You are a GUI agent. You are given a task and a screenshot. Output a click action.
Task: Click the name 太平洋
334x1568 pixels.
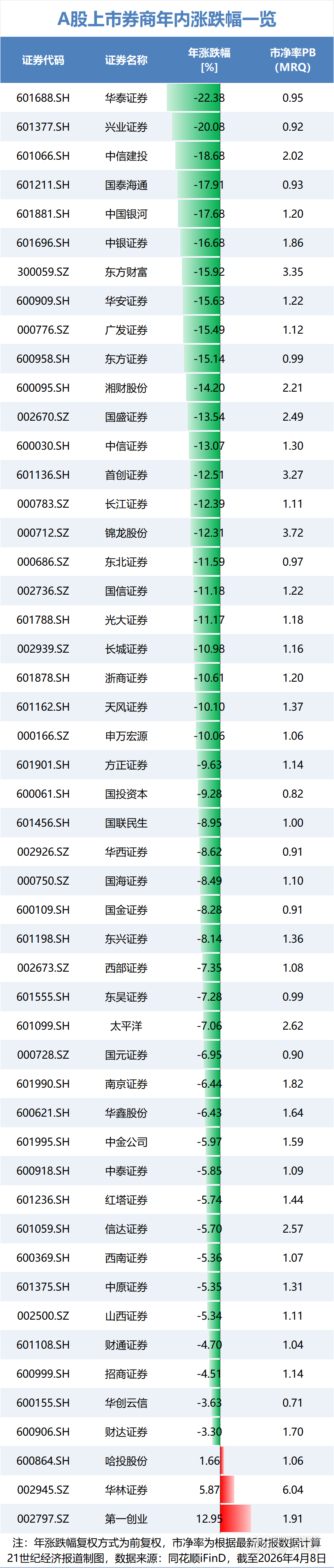(x=126, y=1026)
